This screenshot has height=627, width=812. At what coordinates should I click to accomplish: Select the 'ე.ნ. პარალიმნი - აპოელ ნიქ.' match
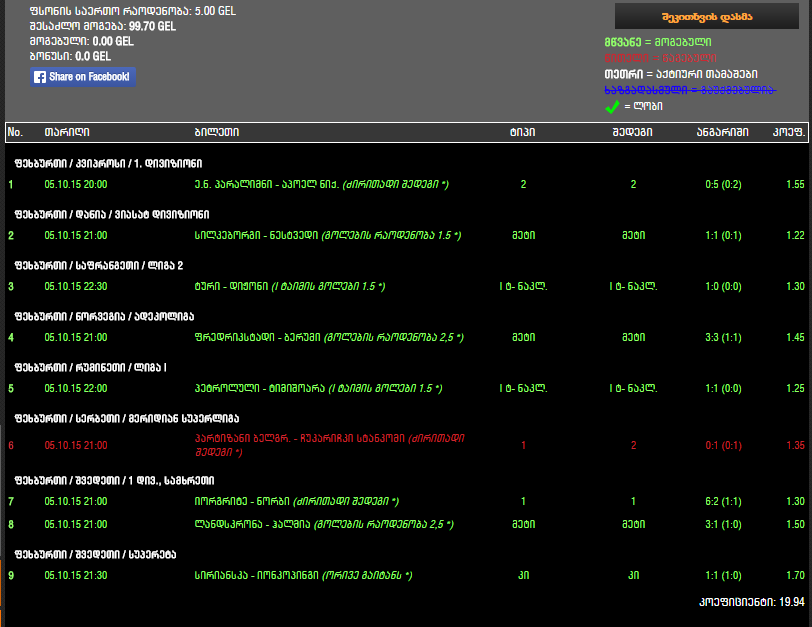click(x=322, y=184)
